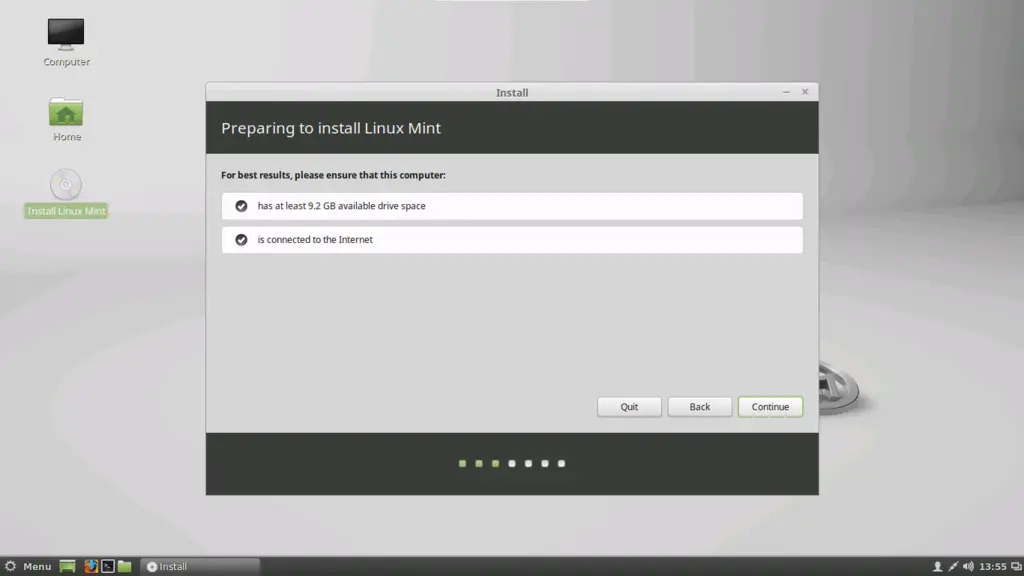This screenshot has width=1024, height=576.
Task: Open the Mint Menu button
Action: [x=29, y=566]
